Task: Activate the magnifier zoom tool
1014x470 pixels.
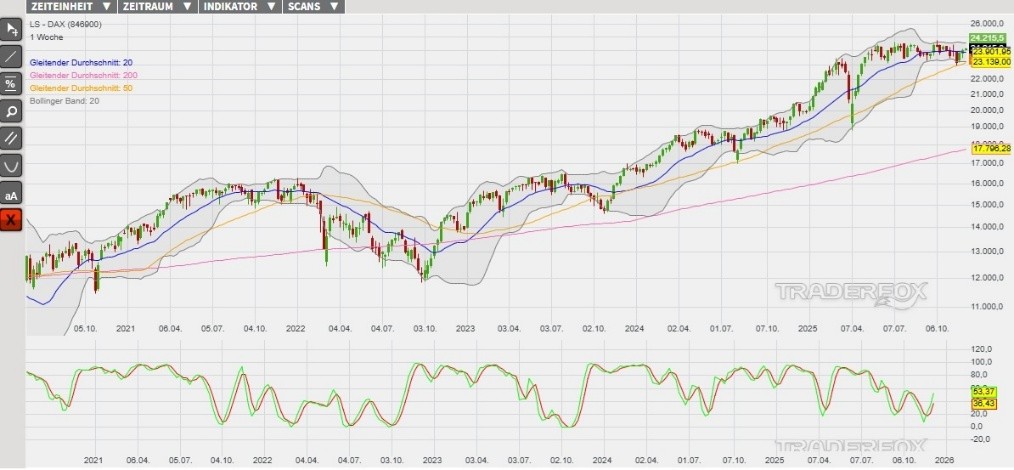Action: pyautogui.click(x=11, y=111)
